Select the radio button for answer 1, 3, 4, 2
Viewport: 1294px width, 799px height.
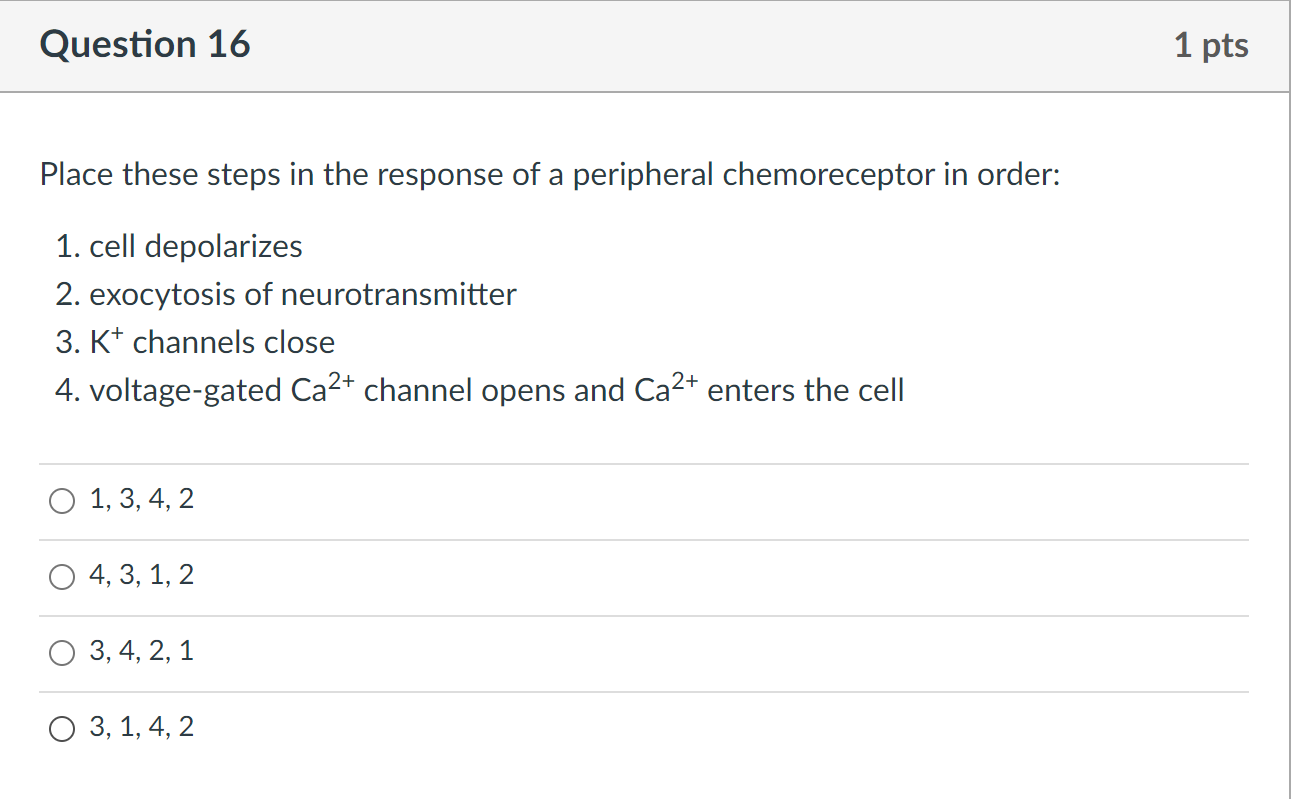coord(62,500)
